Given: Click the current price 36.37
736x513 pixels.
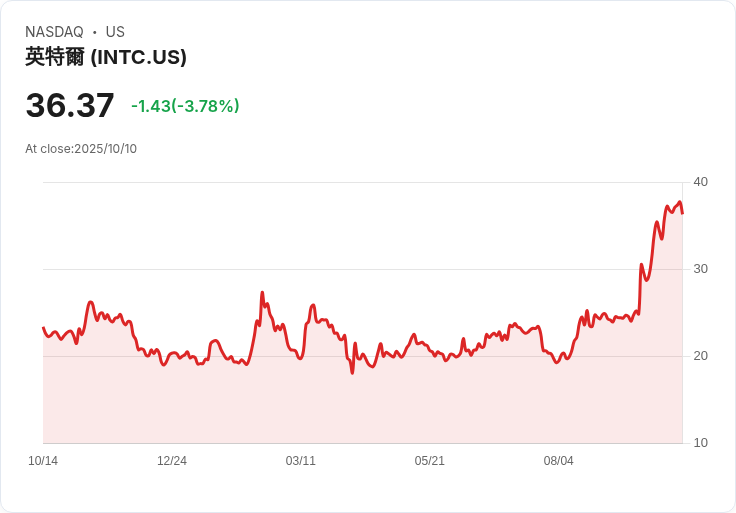Looking at the screenshot, I should point(70,106).
